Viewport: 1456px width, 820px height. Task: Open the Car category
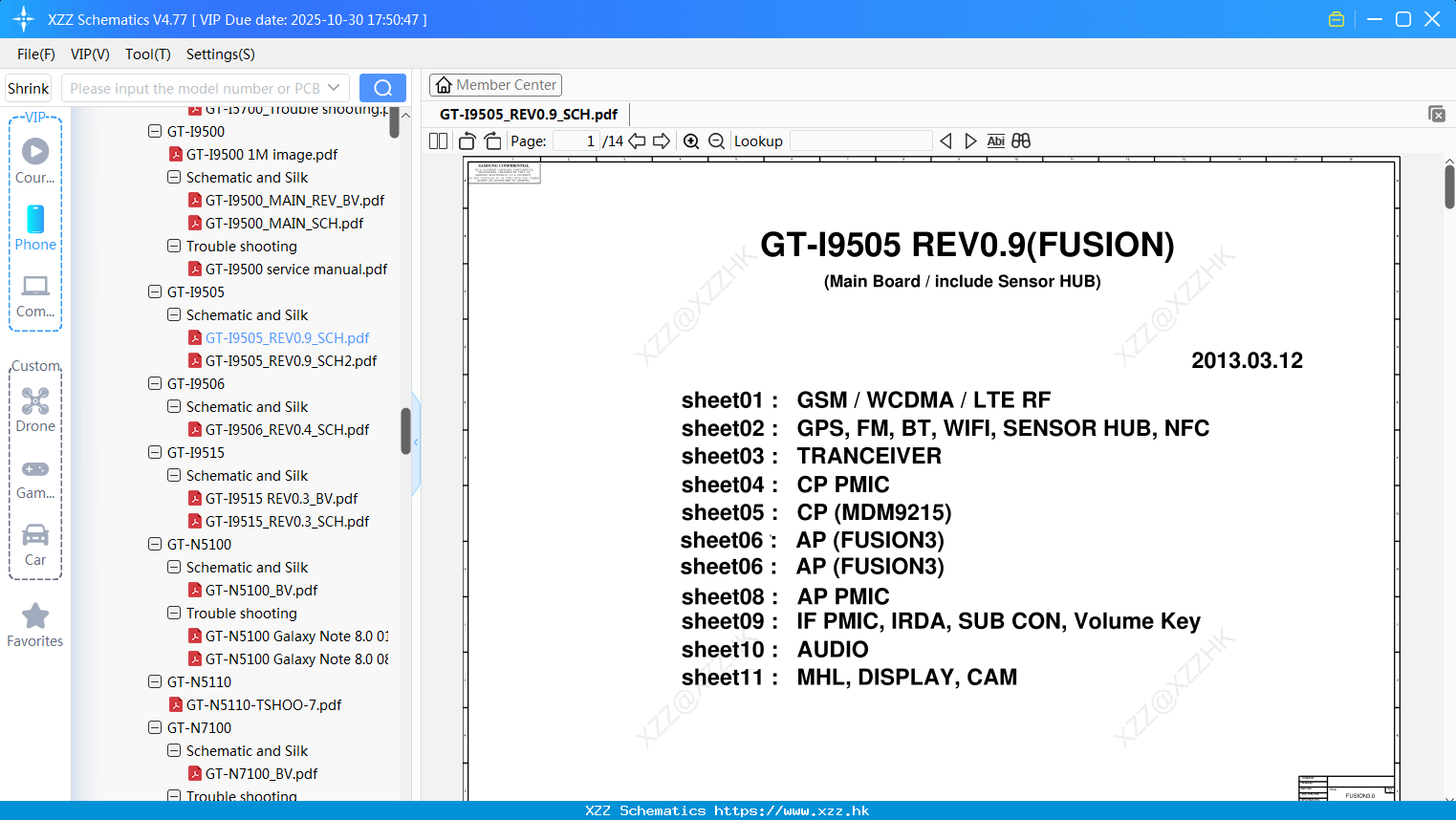tap(35, 546)
